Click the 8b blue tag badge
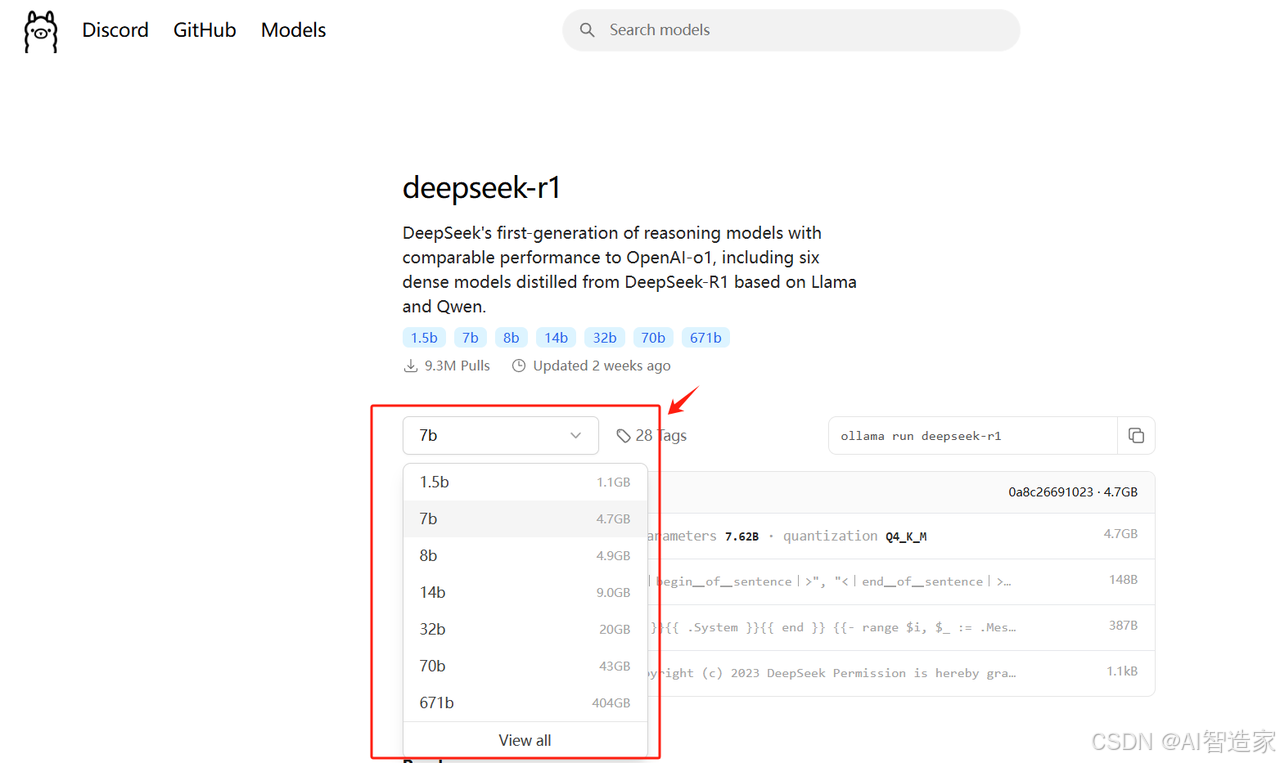 pyautogui.click(x=511, y=338)
